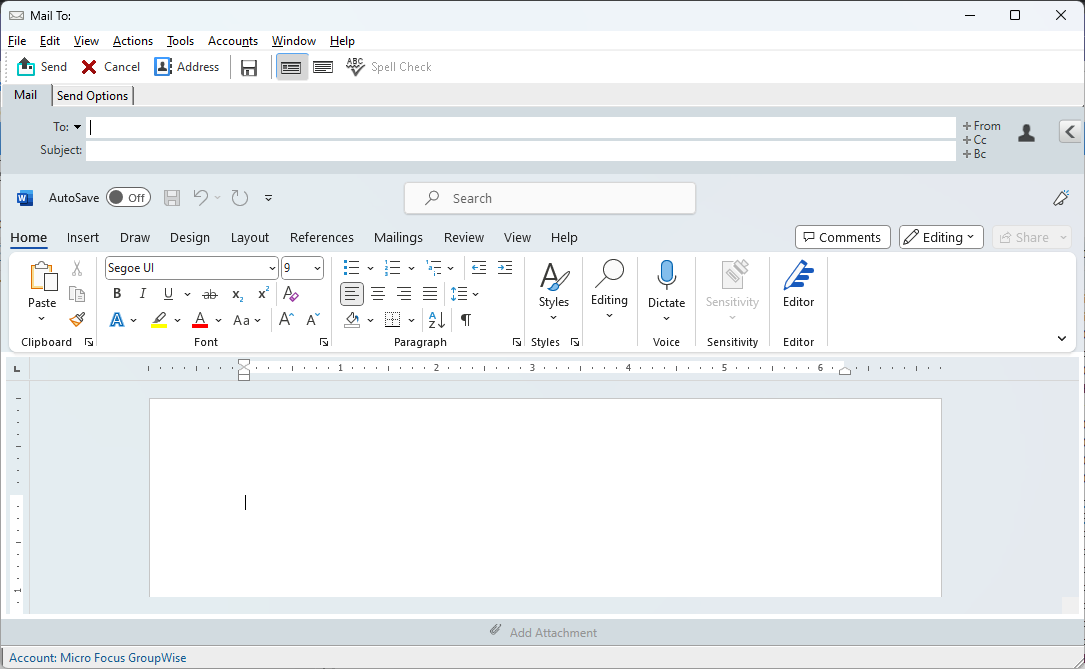Click the Format Painter icon

pos(77,319)
